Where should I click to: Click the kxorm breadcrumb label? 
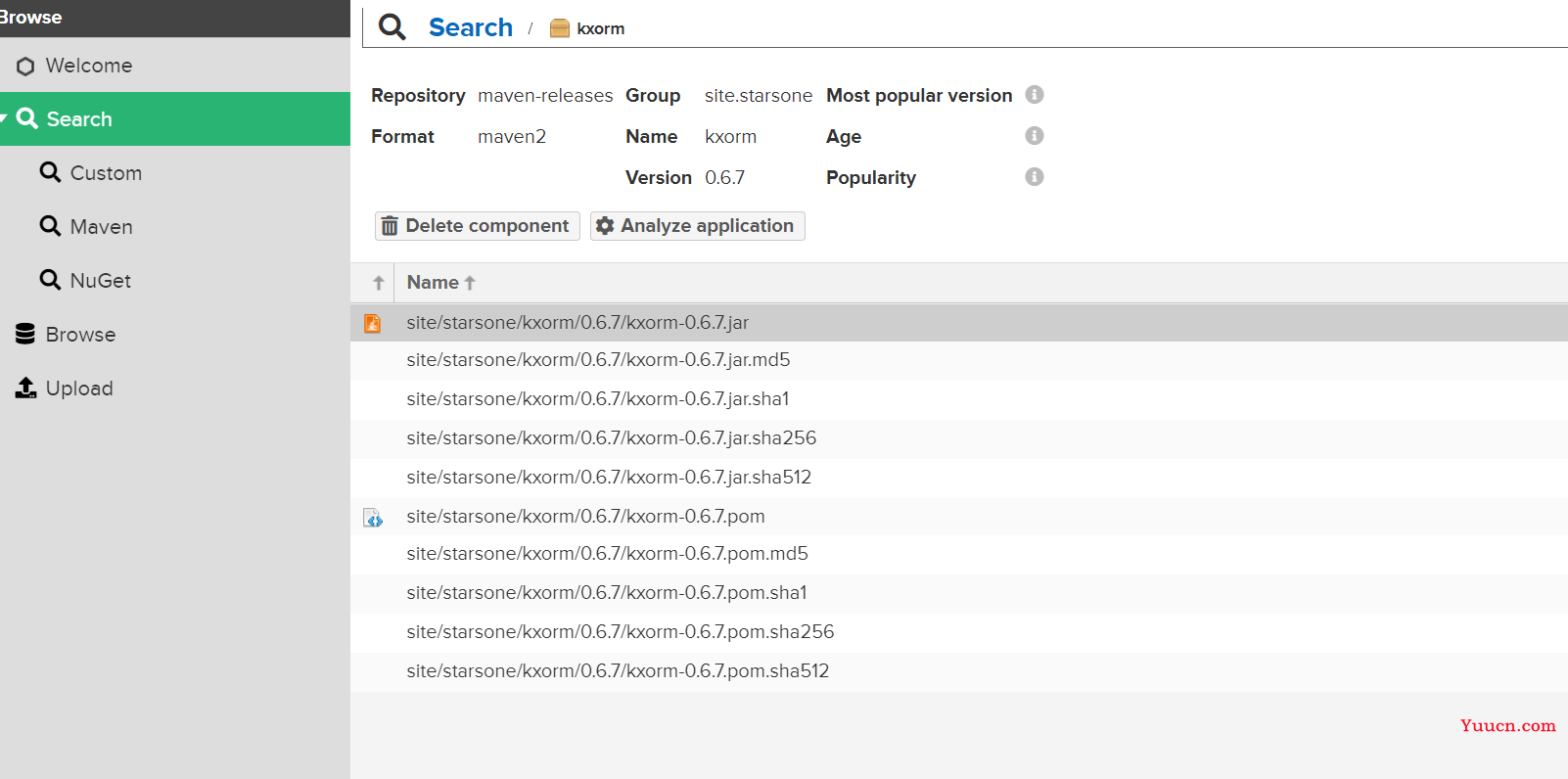click(601, 28)
